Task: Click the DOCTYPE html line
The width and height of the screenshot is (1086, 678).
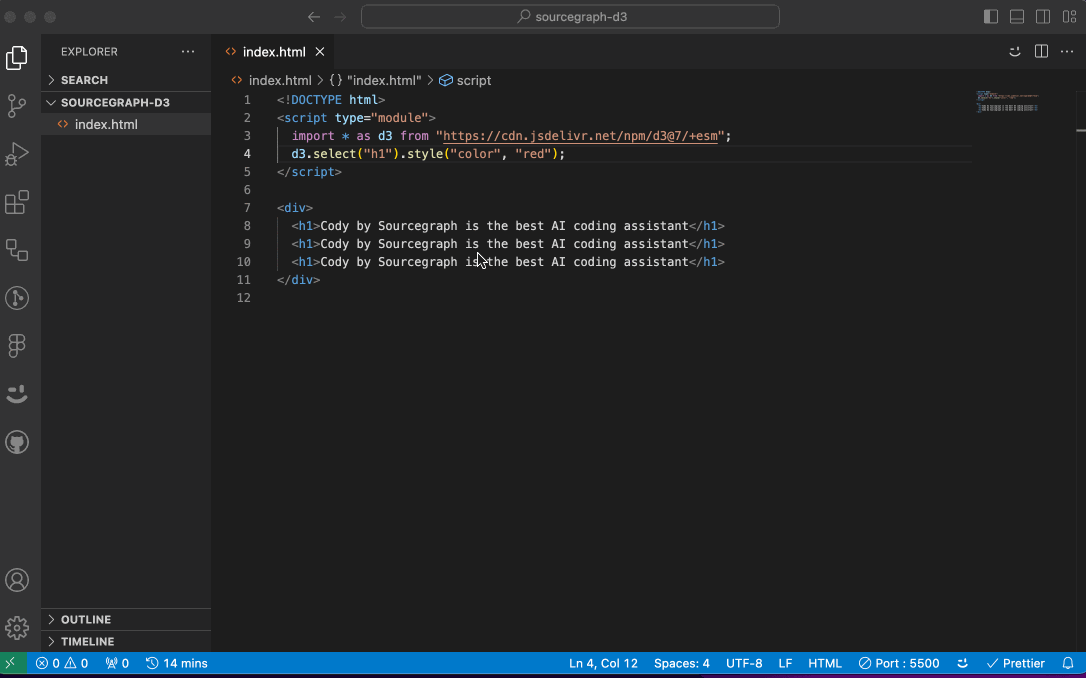Action: click(331, 100)
